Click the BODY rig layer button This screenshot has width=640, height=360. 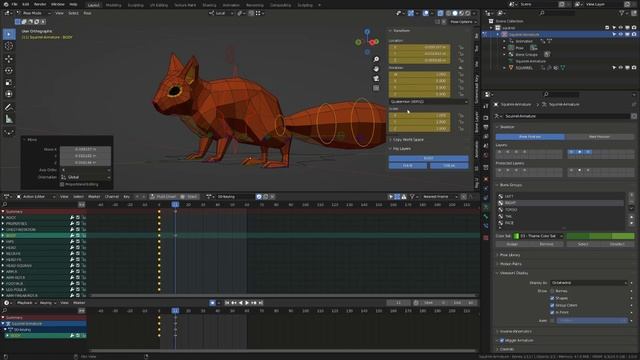[x=428, y=158]
